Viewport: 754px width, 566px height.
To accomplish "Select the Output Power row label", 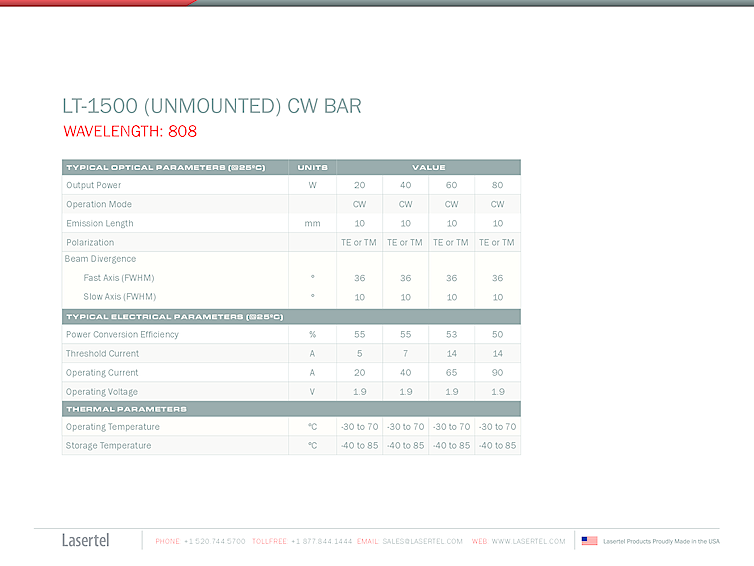I will pos(93,185).
